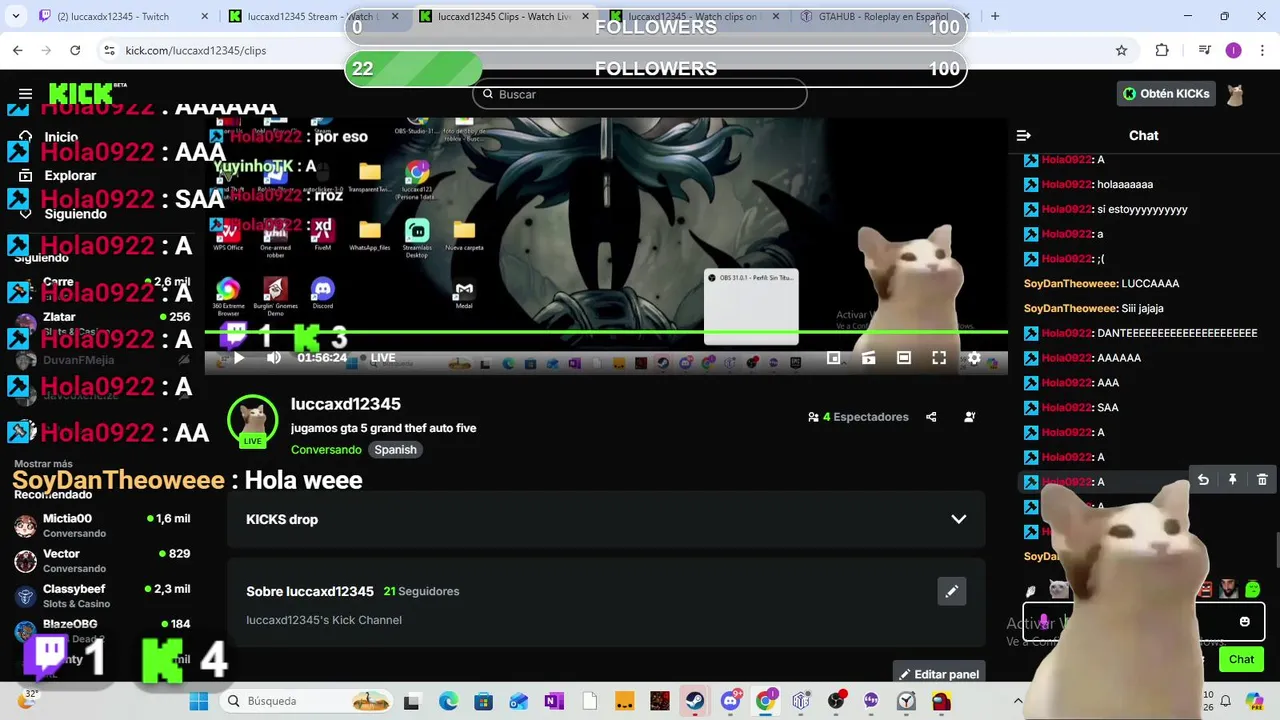Edit the Sobre luccaxd12345 panel
This screenshot has height=720, width=1280.
tap(952, 591)
